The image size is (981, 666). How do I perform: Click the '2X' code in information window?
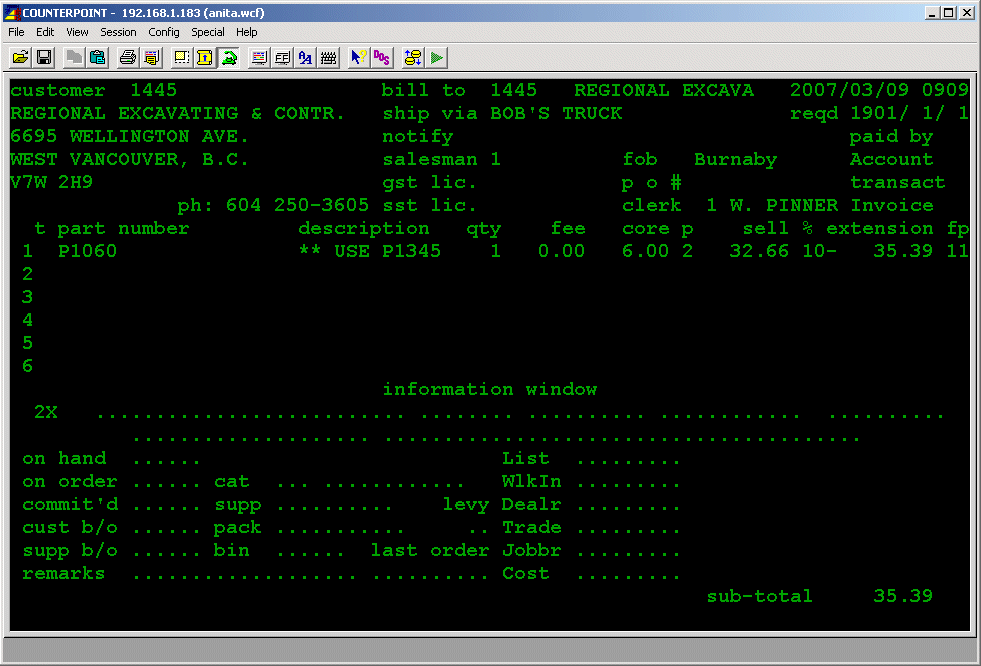(x=46, y=412)
